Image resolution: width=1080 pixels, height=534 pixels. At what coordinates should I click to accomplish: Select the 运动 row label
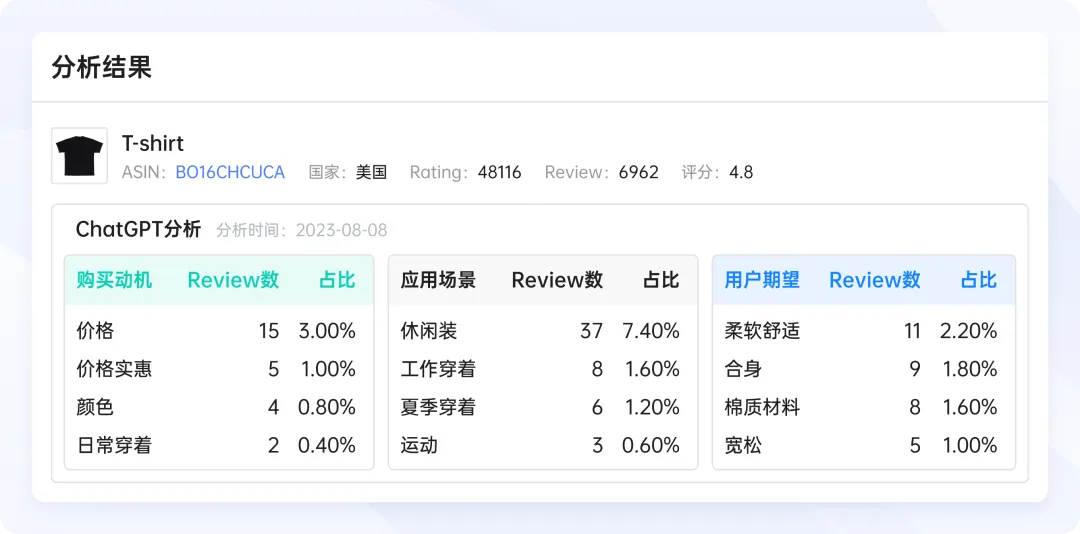pos(419,445)
